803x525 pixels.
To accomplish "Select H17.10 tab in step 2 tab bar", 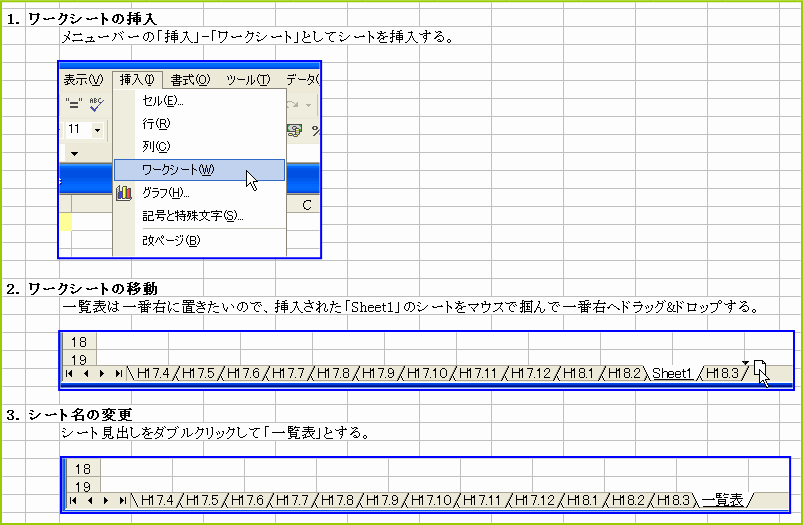I will (x=427, y=373).
